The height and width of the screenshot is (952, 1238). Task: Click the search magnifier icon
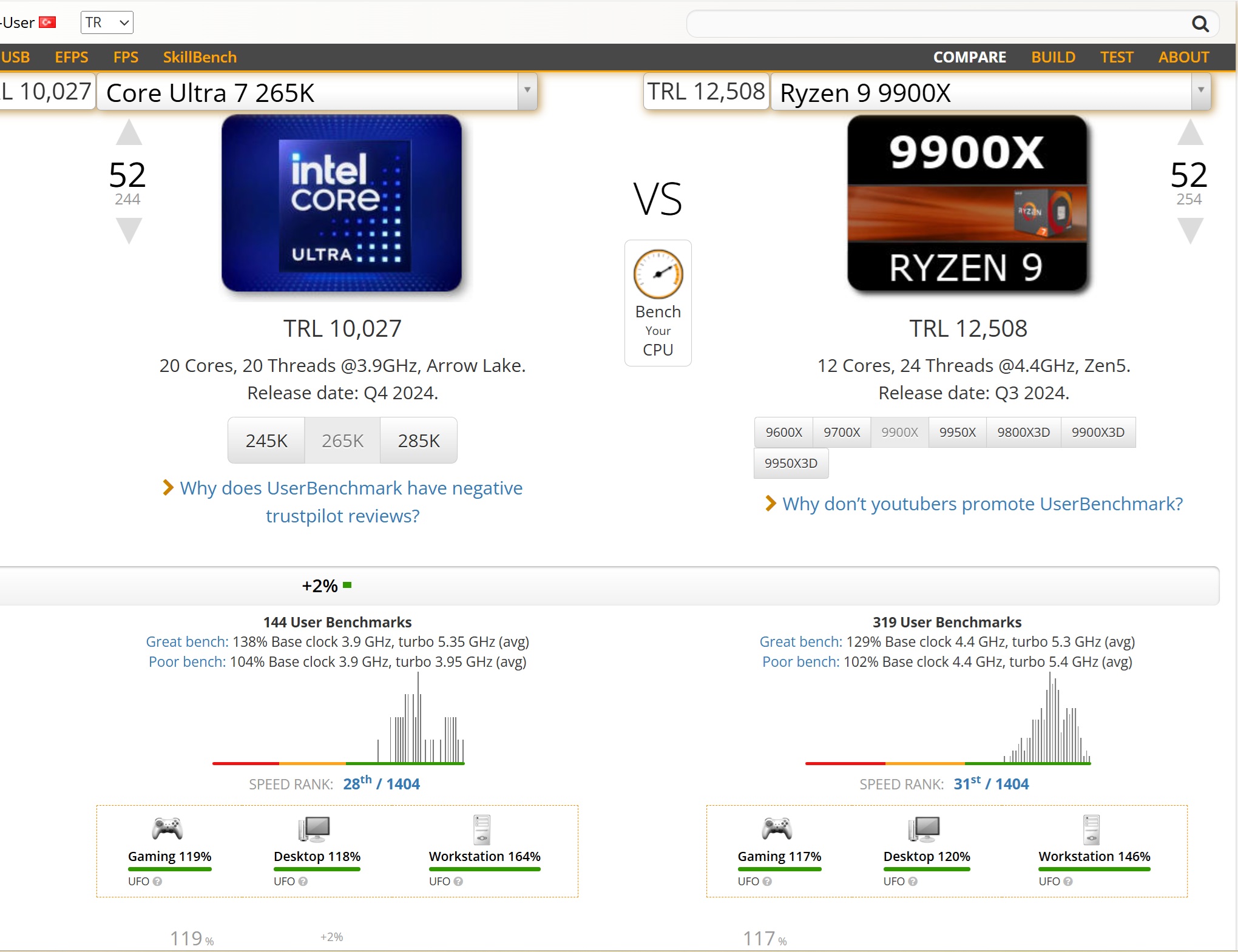coord(1200,24)
